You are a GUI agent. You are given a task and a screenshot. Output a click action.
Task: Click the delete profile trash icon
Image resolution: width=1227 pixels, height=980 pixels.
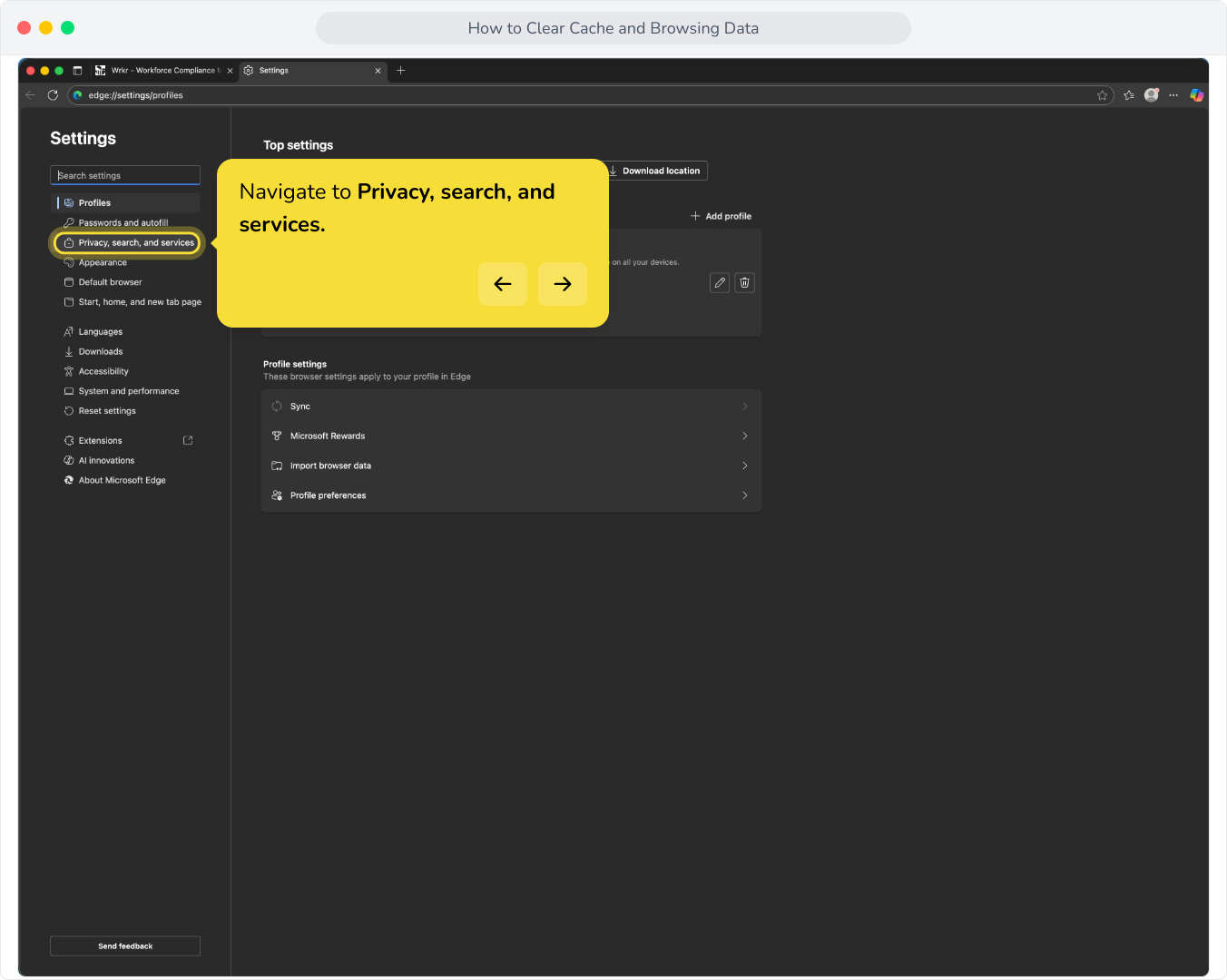pyautogui.click(x=744, y=283)
